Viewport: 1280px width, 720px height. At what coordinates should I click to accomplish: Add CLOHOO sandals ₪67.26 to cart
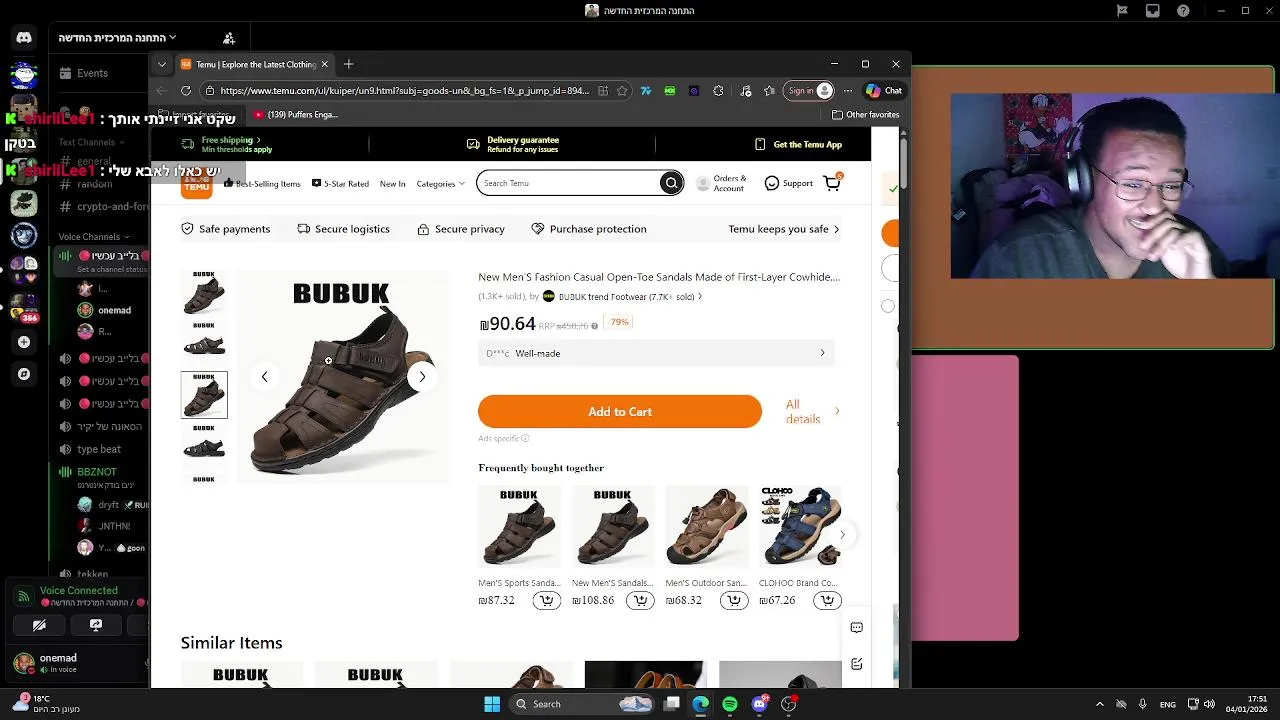[x=827, y=600]
